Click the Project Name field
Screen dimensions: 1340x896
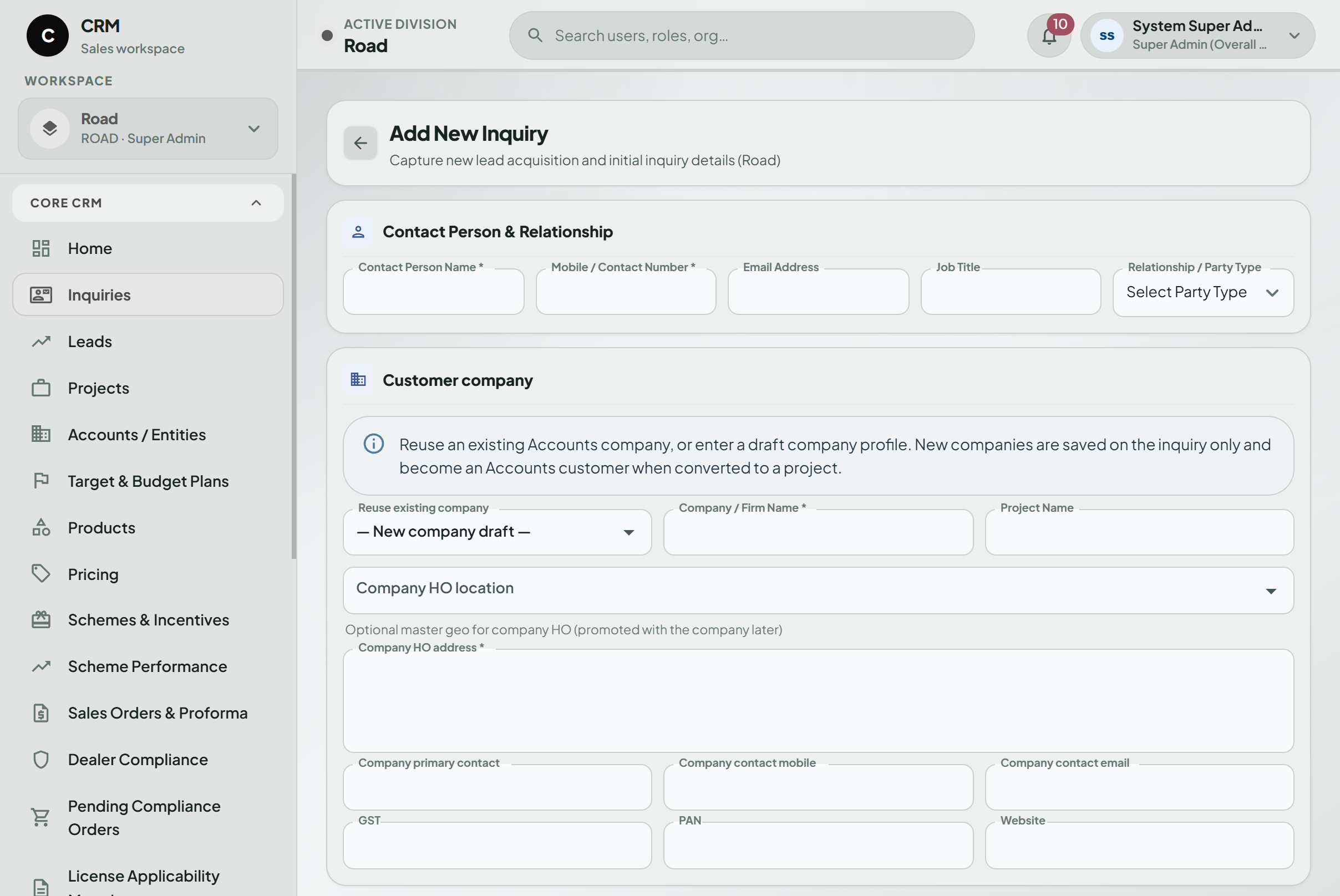click(1139, 532)
